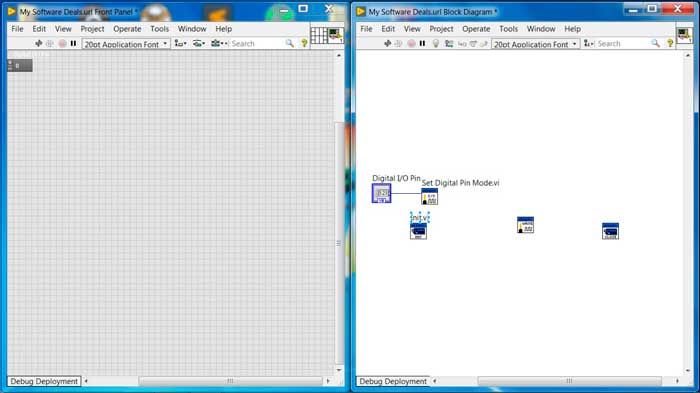
Task: Open Window menu in the Front Panel window
Action: (192, 29)
